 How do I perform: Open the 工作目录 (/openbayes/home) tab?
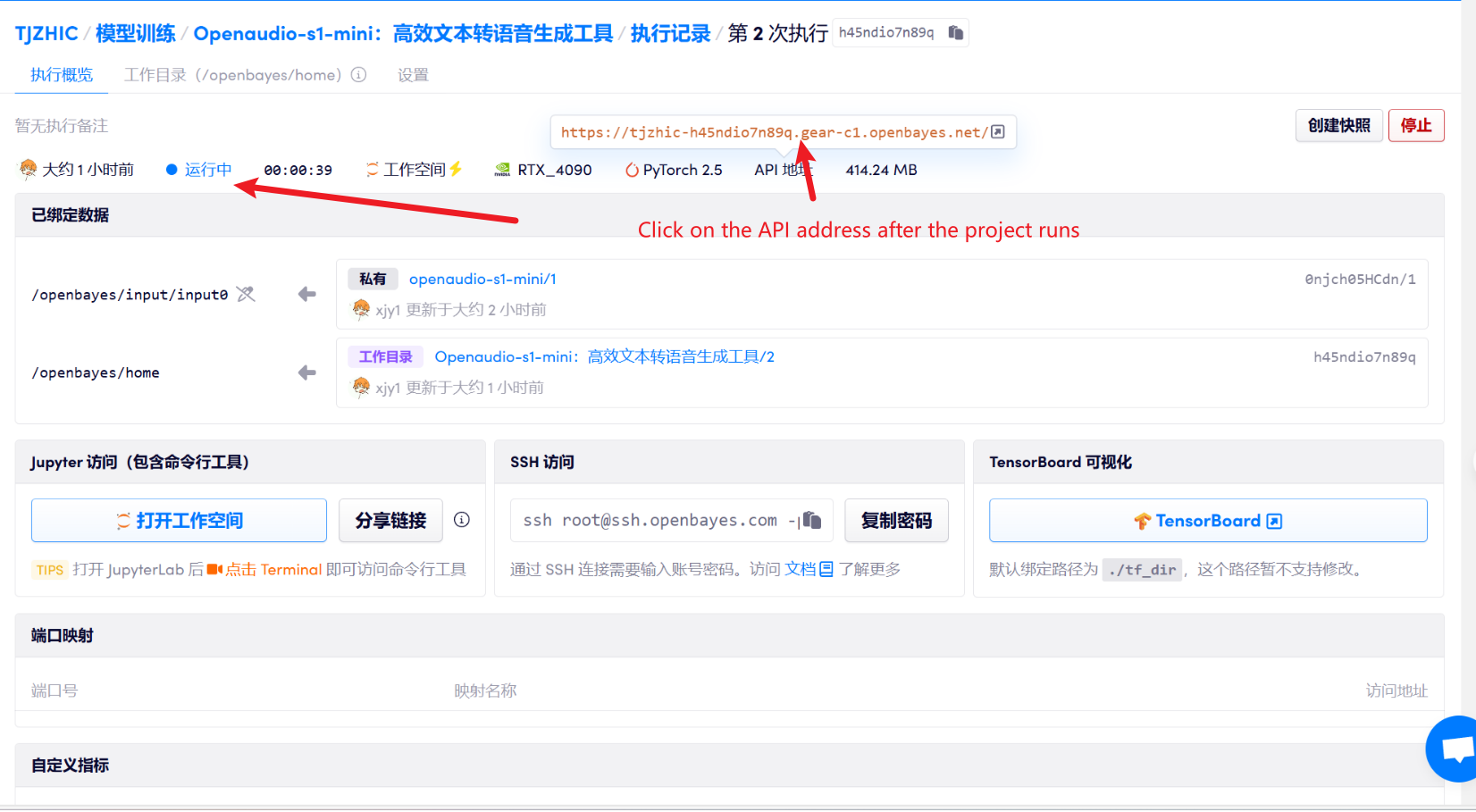point(232,75)
